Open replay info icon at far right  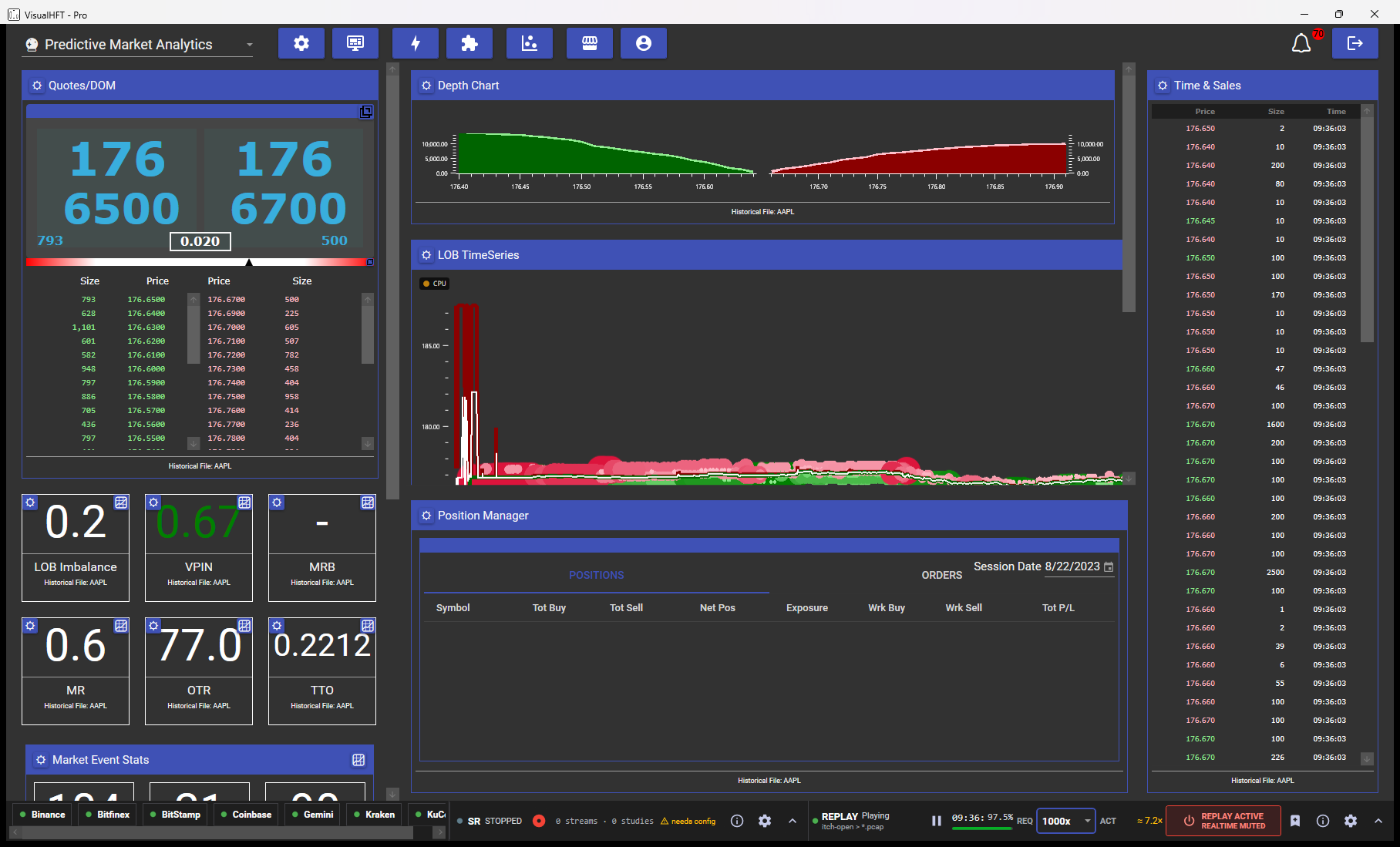click(x=1323, y=821)
